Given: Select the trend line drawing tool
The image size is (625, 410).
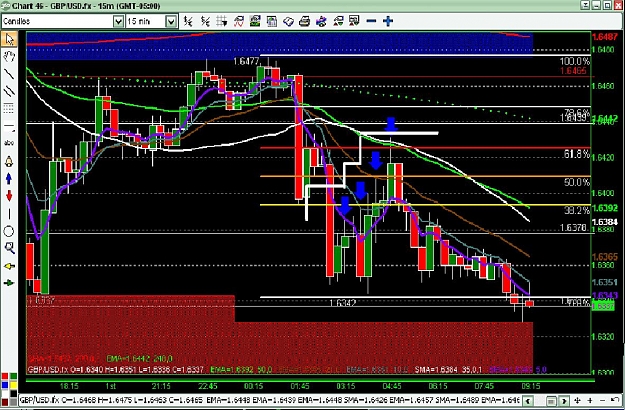Looking at the screenshot, I should [x=9, y=74].
